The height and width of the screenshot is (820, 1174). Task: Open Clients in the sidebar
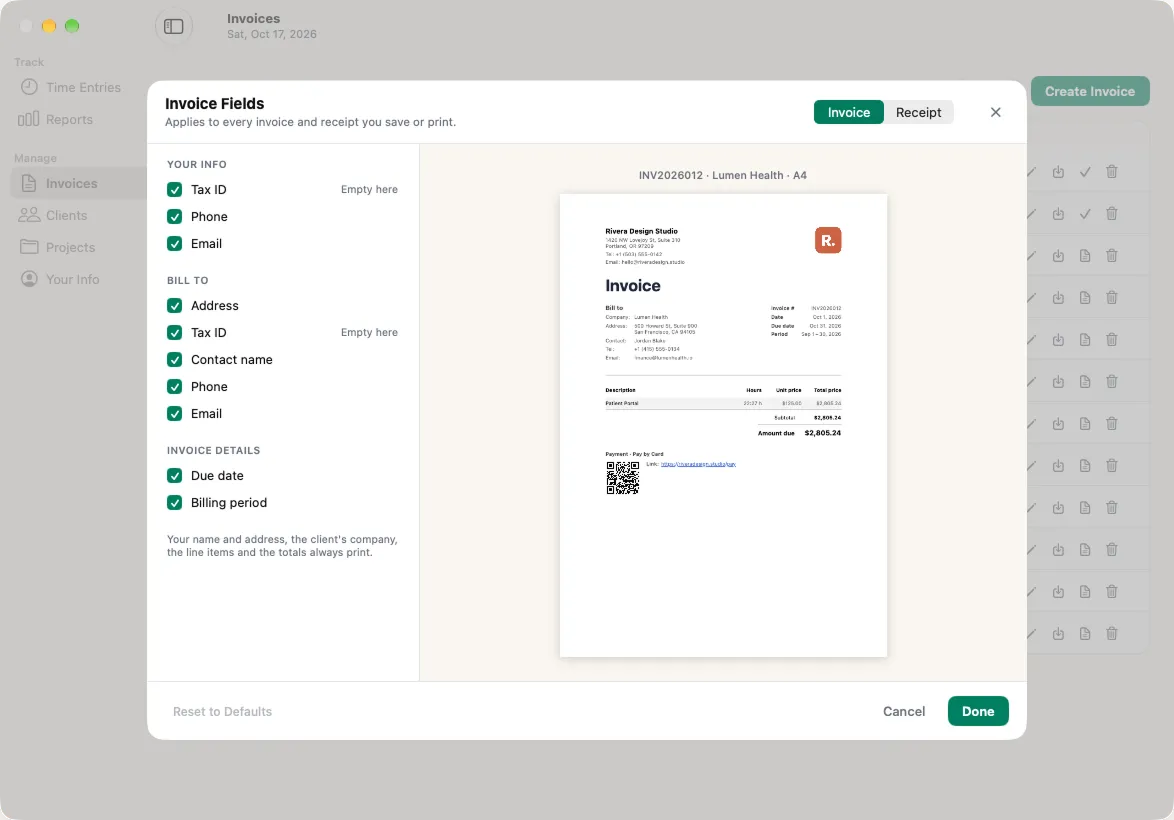(x=54, y=215)
